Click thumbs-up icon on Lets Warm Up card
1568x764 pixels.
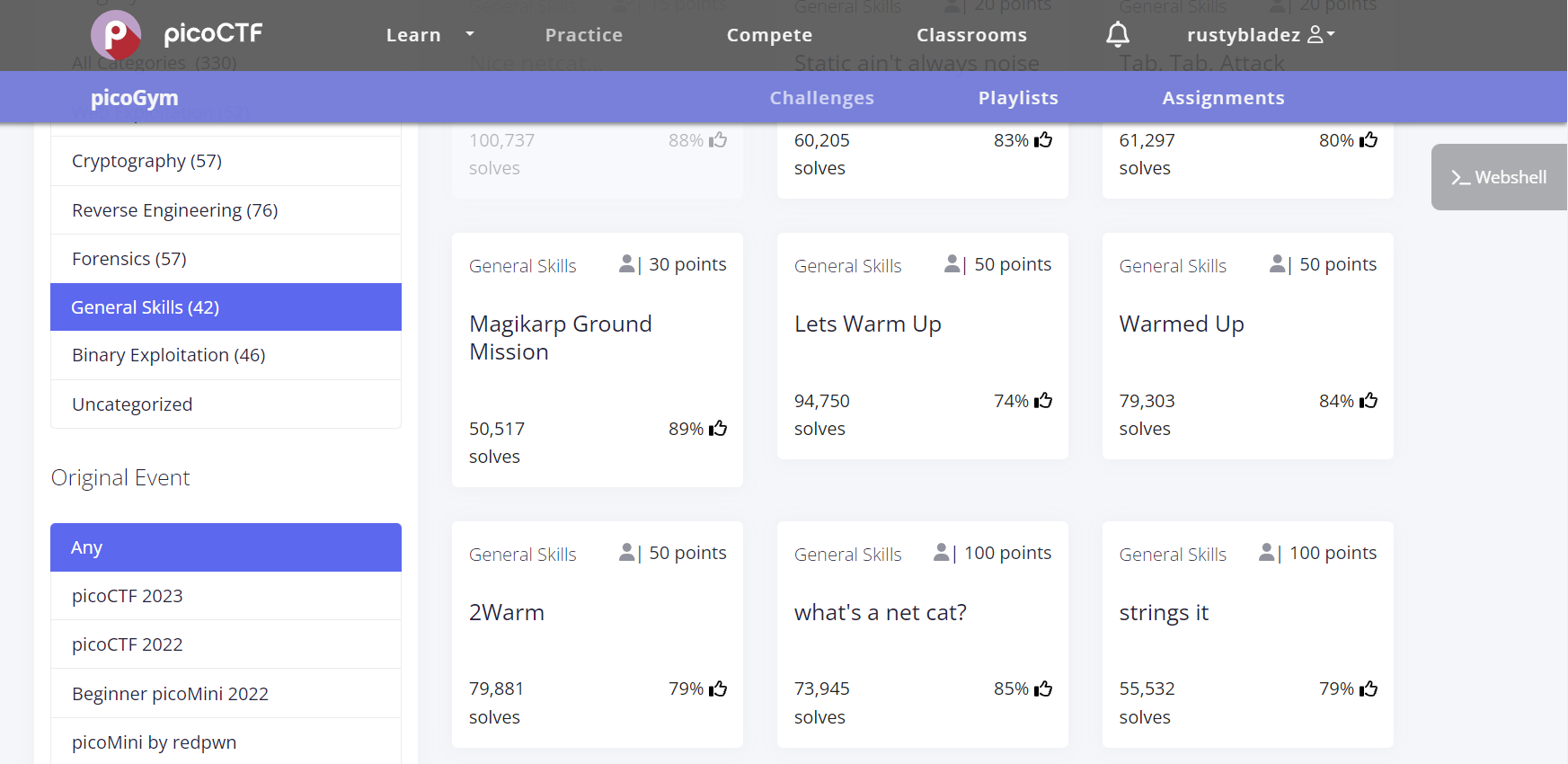coord(1043,401)
